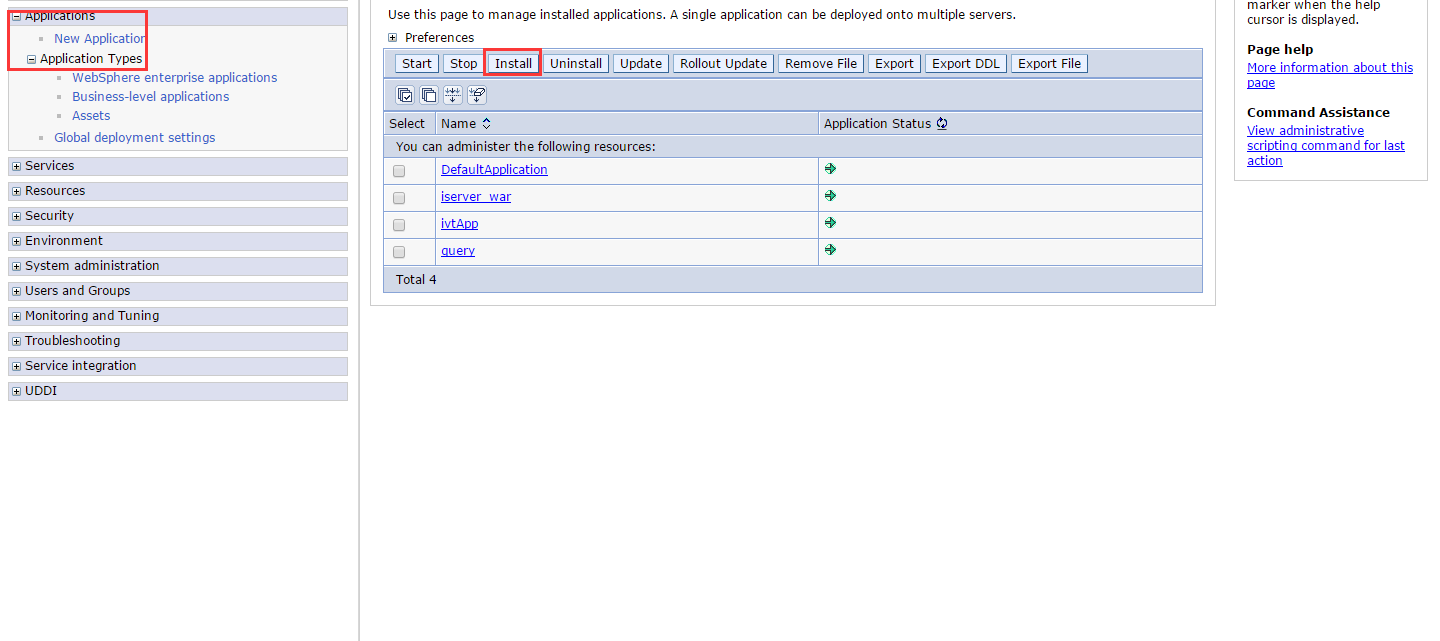Click the green status arrow for ivtApp
Viewport: 1440px width, 641px height.
click(830, 223)
